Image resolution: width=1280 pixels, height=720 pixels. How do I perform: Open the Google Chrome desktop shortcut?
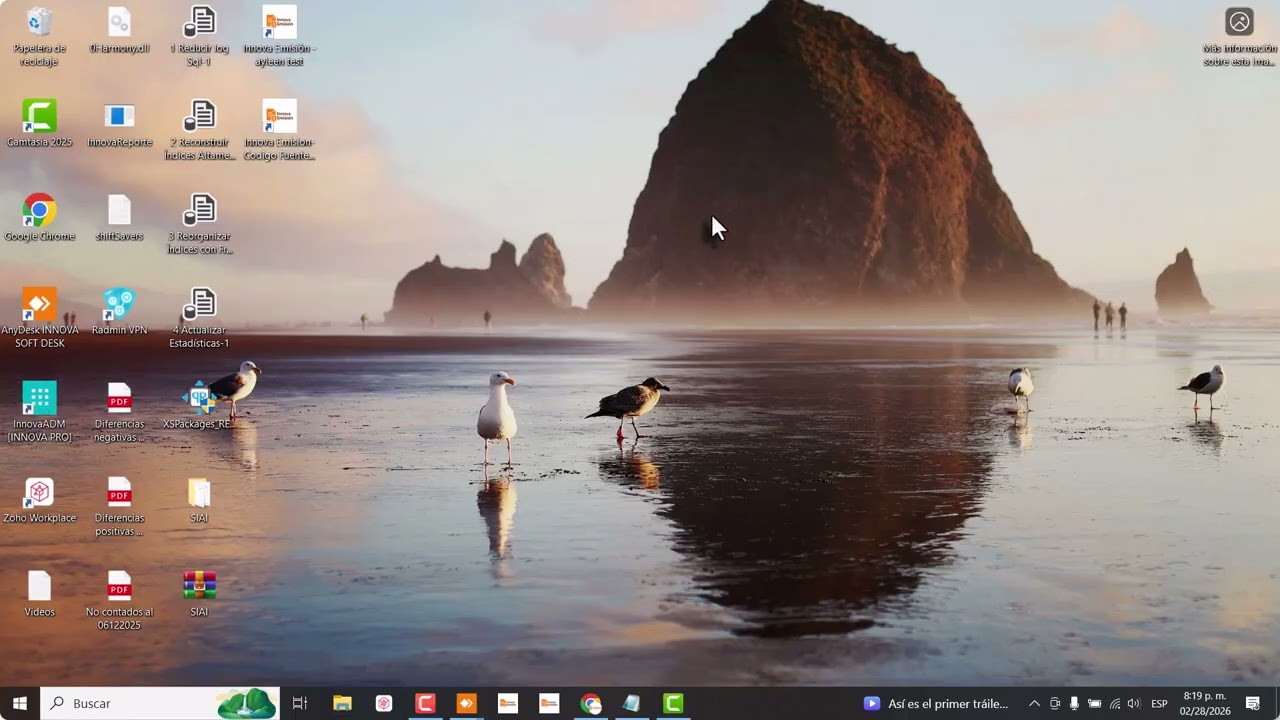click(x=40, y=218)
